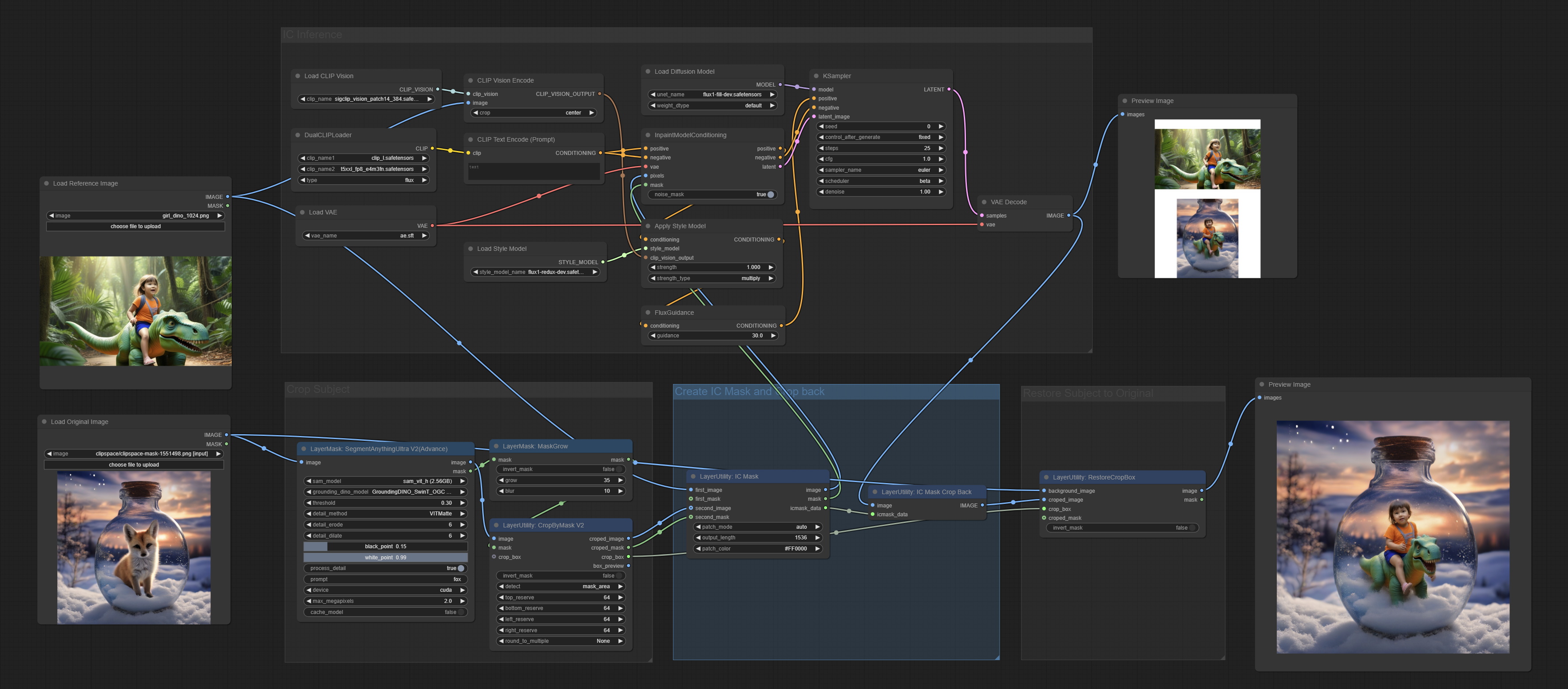Decrease seed value with left arrow

coord(821,127)
